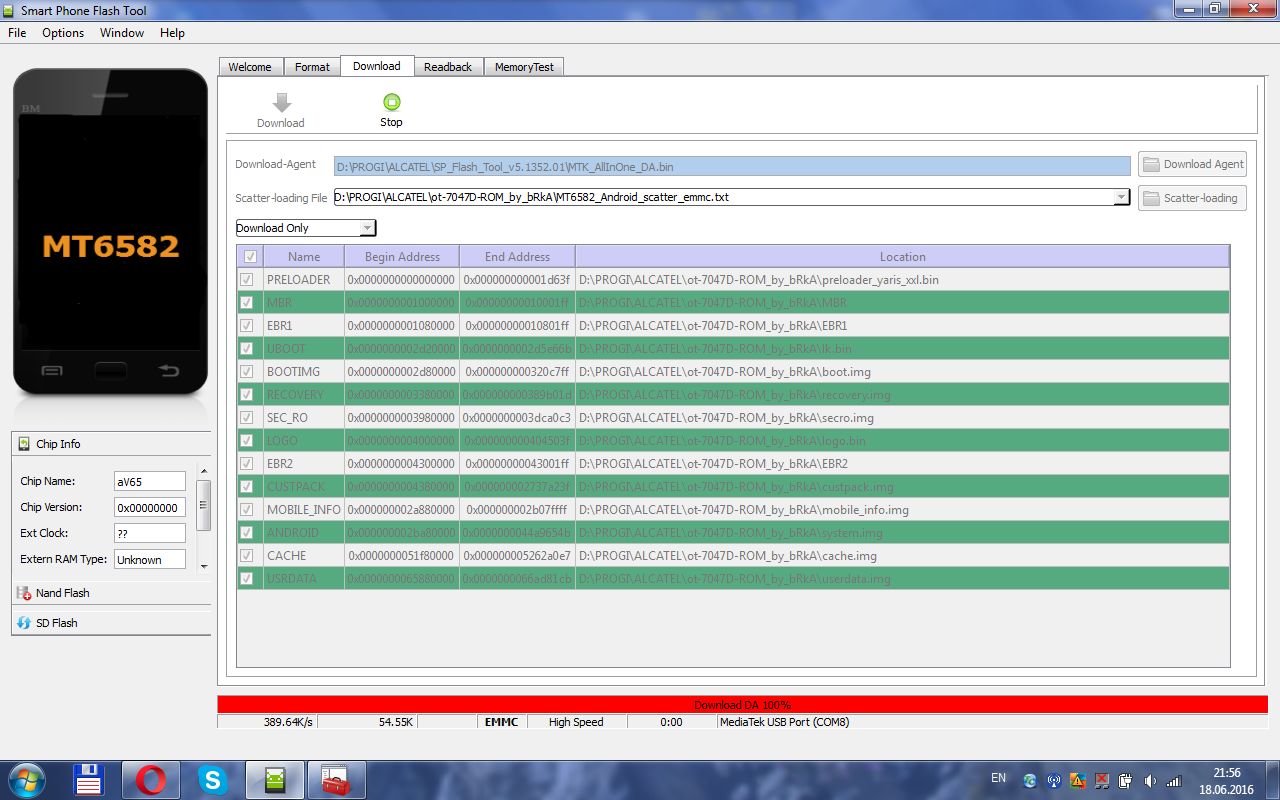This screenshot has width=1280, height=800.
Task: Launch Skype from the taskbar
Action: coord(211,779)
